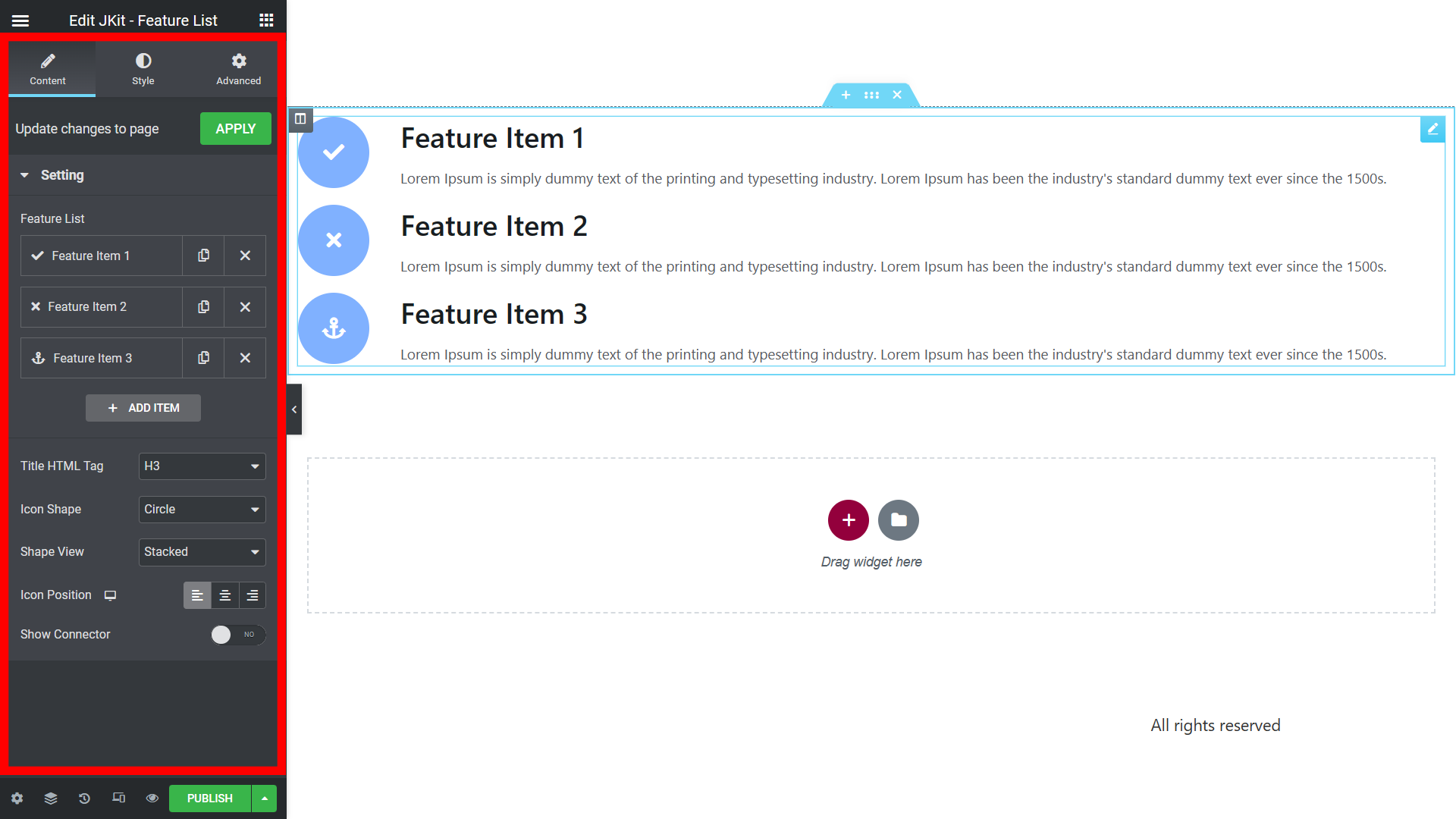The width and height of the screenshot is (1456, 819).
Task: Remove Feature Item 1
Action: [245, 256]
